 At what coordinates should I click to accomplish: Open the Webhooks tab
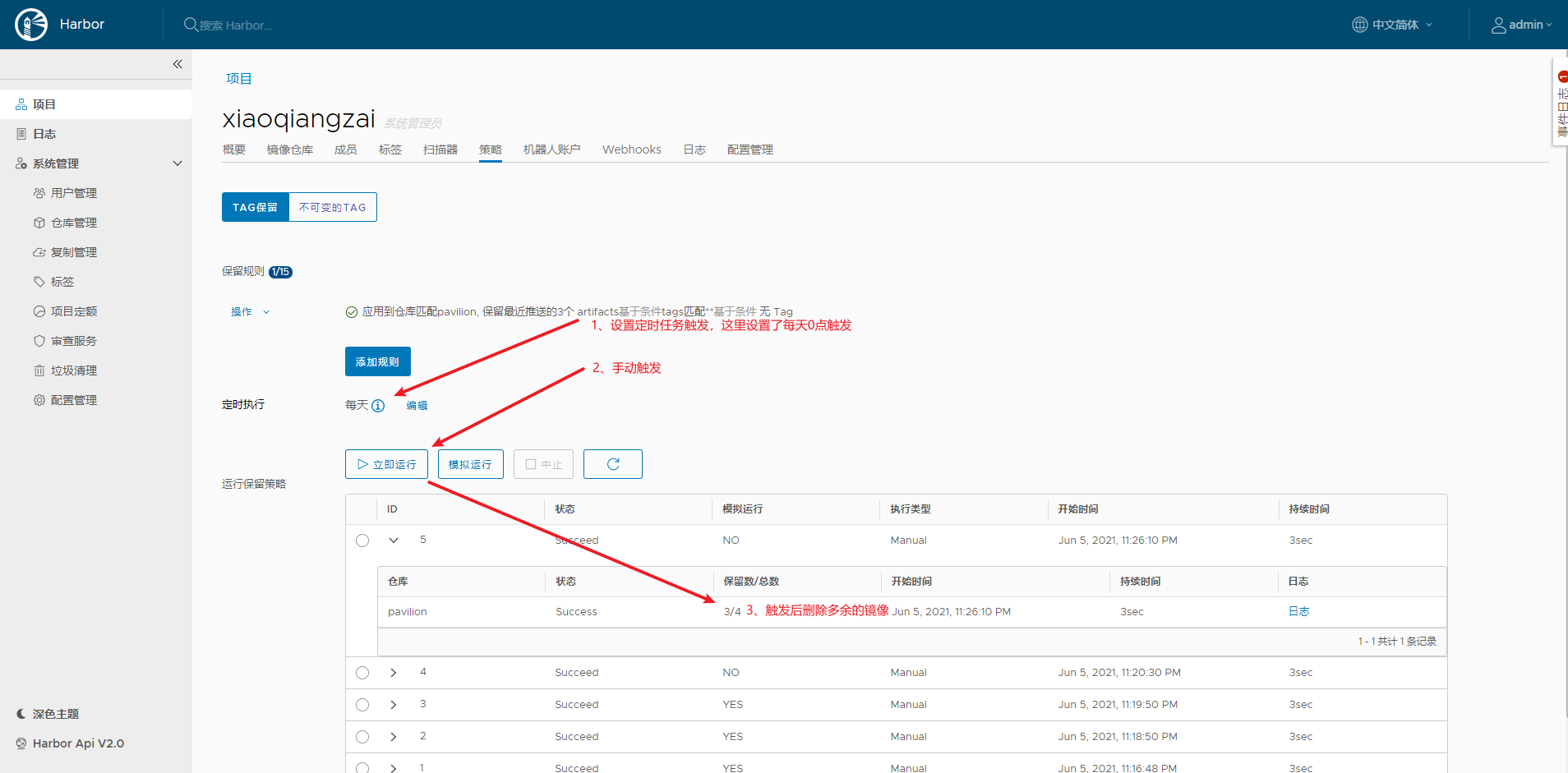(x=632, y=150)
